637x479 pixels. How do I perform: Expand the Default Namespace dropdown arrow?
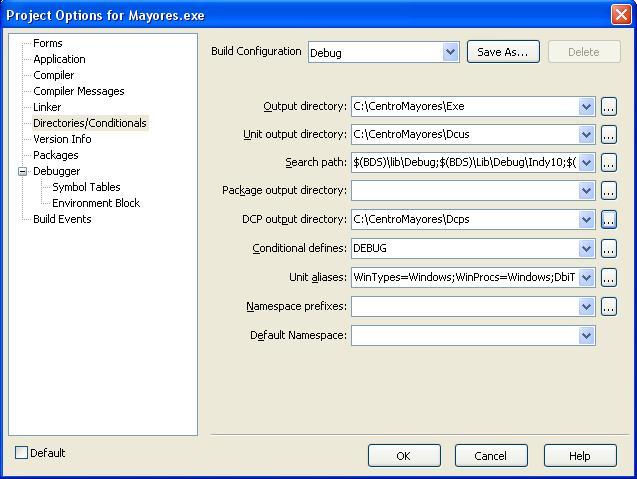[586, 336]
